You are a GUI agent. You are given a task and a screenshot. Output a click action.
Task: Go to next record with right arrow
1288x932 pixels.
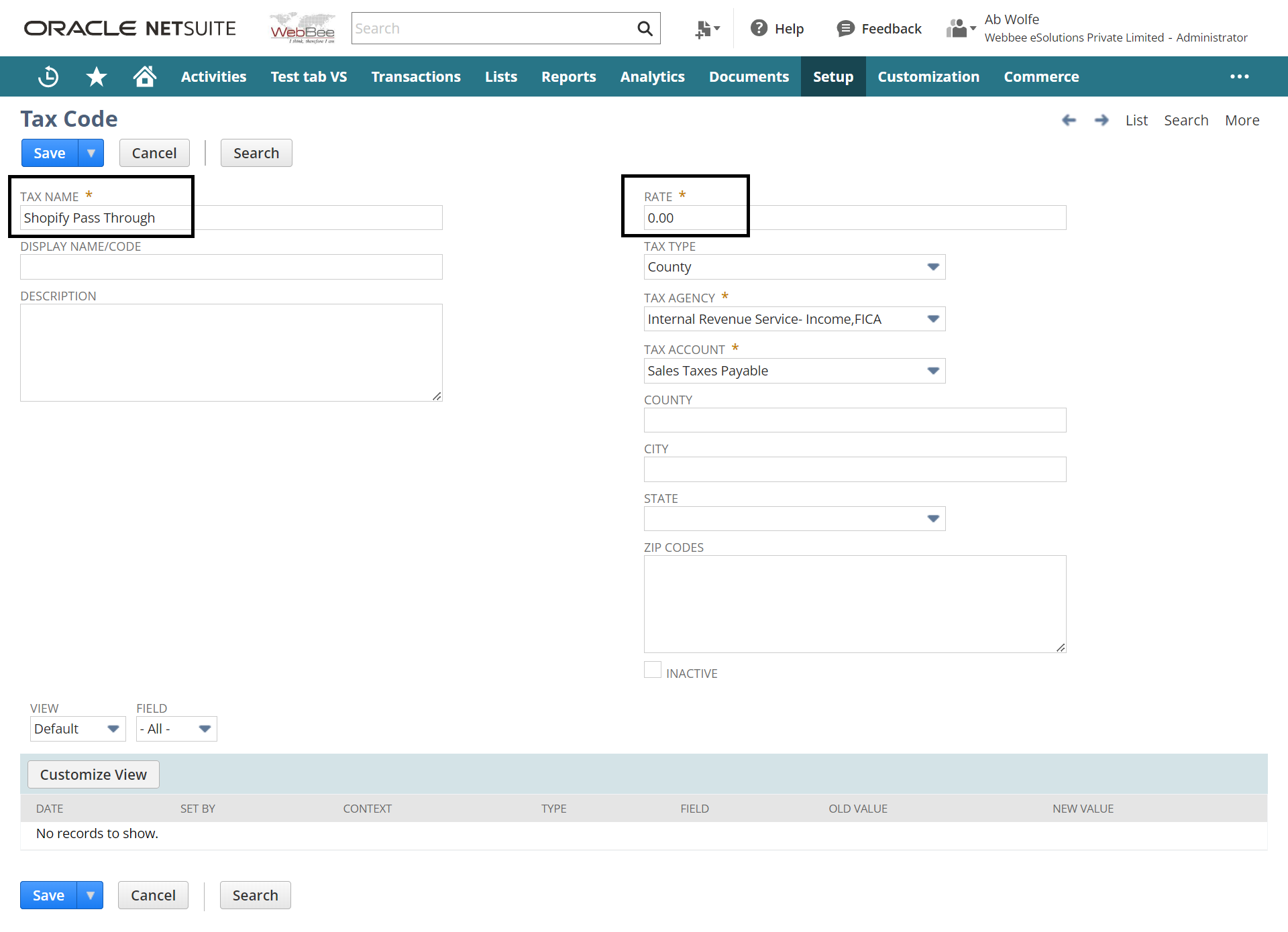[1101, 120]
